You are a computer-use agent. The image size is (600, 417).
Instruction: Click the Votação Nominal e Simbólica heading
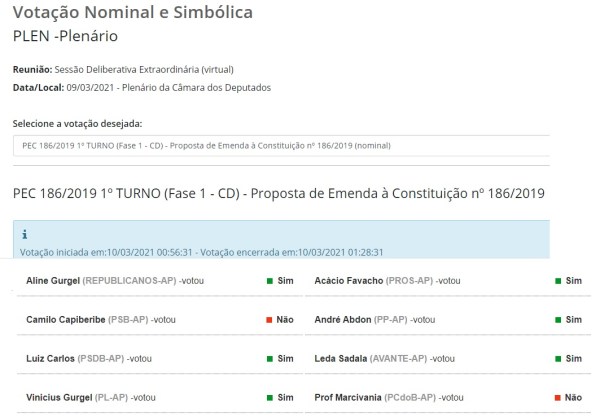point(132,13)
